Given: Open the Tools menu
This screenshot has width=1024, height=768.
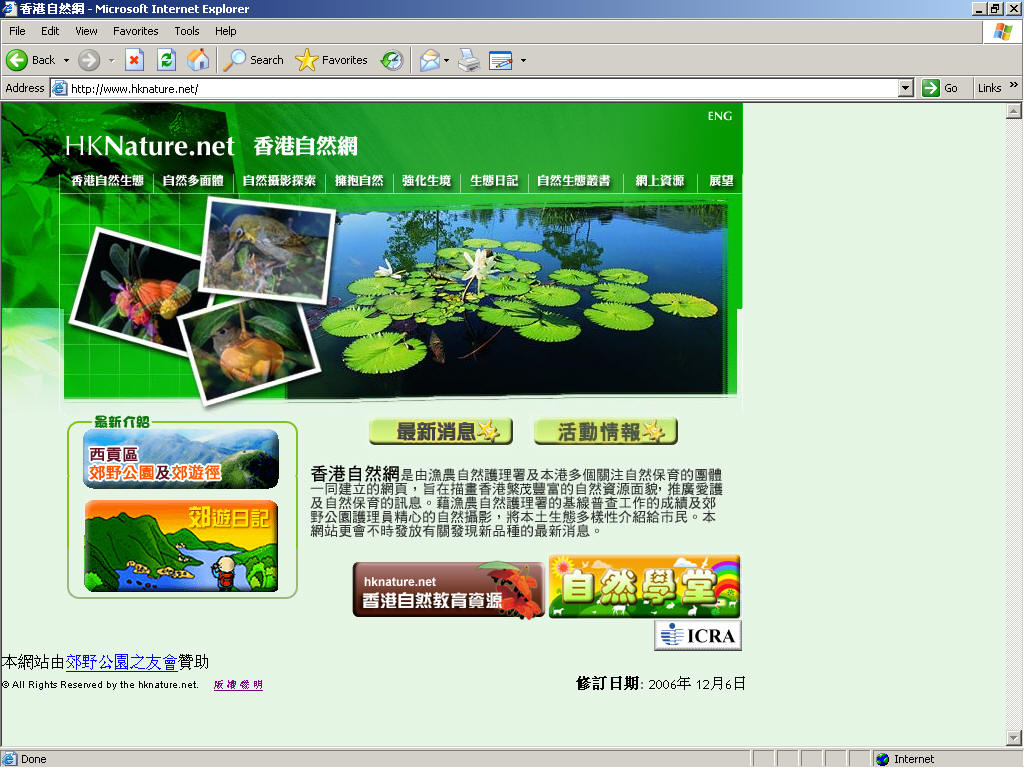Looking at the screenshot, I should (186, 31).
